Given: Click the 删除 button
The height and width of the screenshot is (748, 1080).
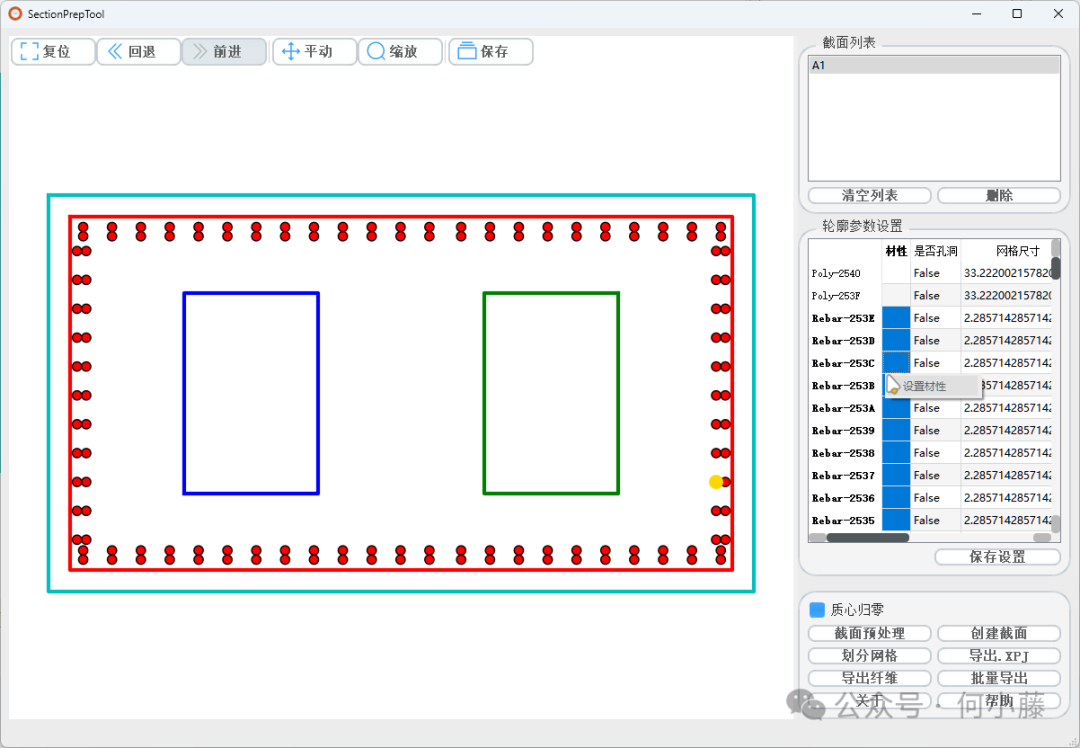Looking at the screenshot, I should click(x=999, y=196).
